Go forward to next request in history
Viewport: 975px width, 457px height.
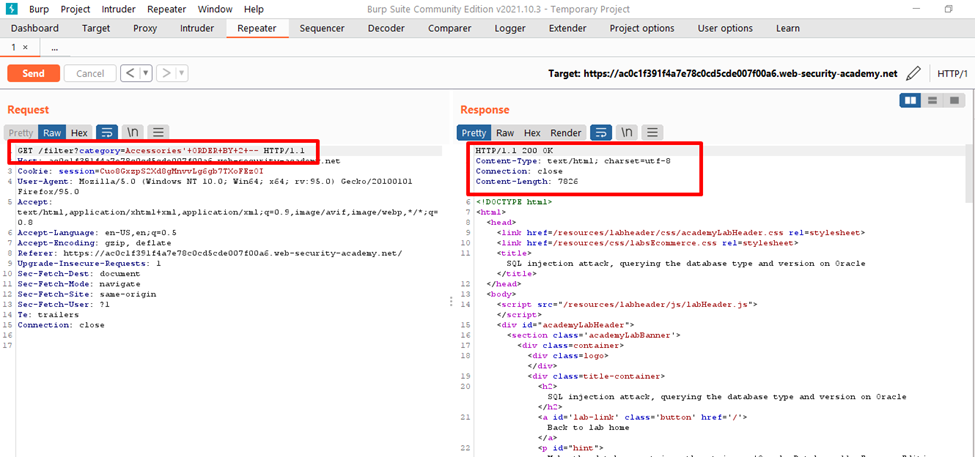coord(166,73)
